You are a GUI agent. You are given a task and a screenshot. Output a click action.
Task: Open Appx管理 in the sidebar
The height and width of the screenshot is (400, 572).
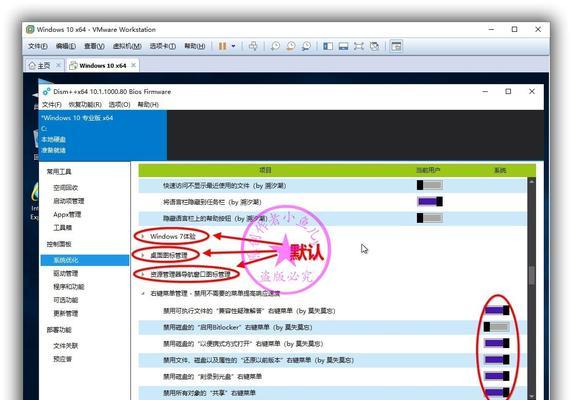coord(67,214)
